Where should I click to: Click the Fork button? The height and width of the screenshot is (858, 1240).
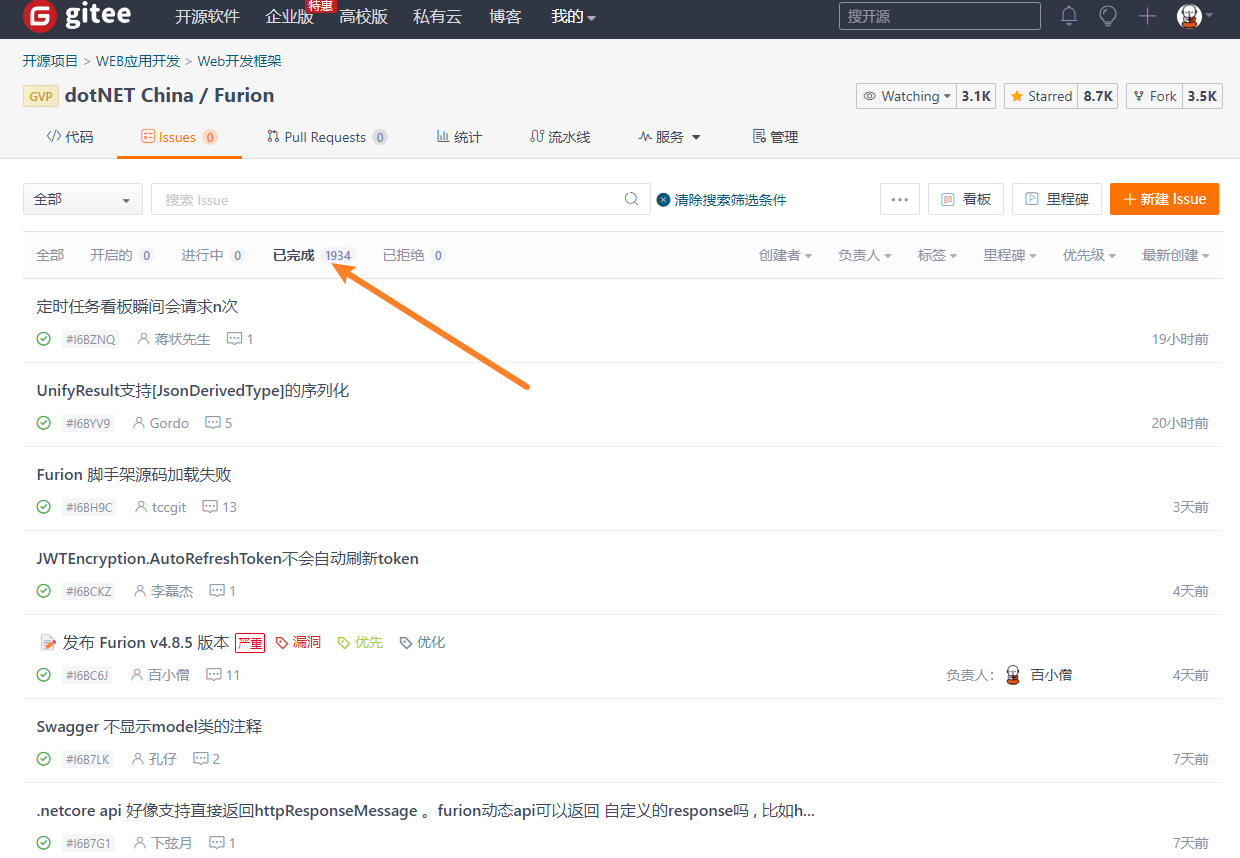1155,96
